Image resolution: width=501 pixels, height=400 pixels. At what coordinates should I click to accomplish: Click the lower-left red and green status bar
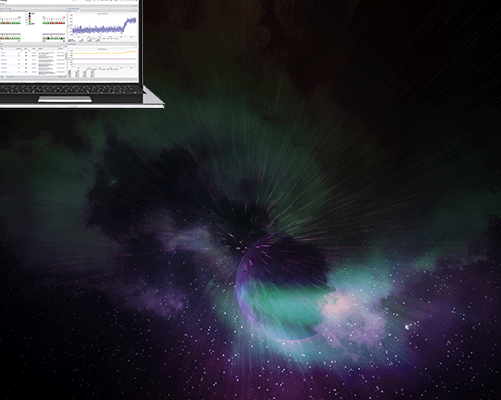pyautogui.click(x=10, y=38)
